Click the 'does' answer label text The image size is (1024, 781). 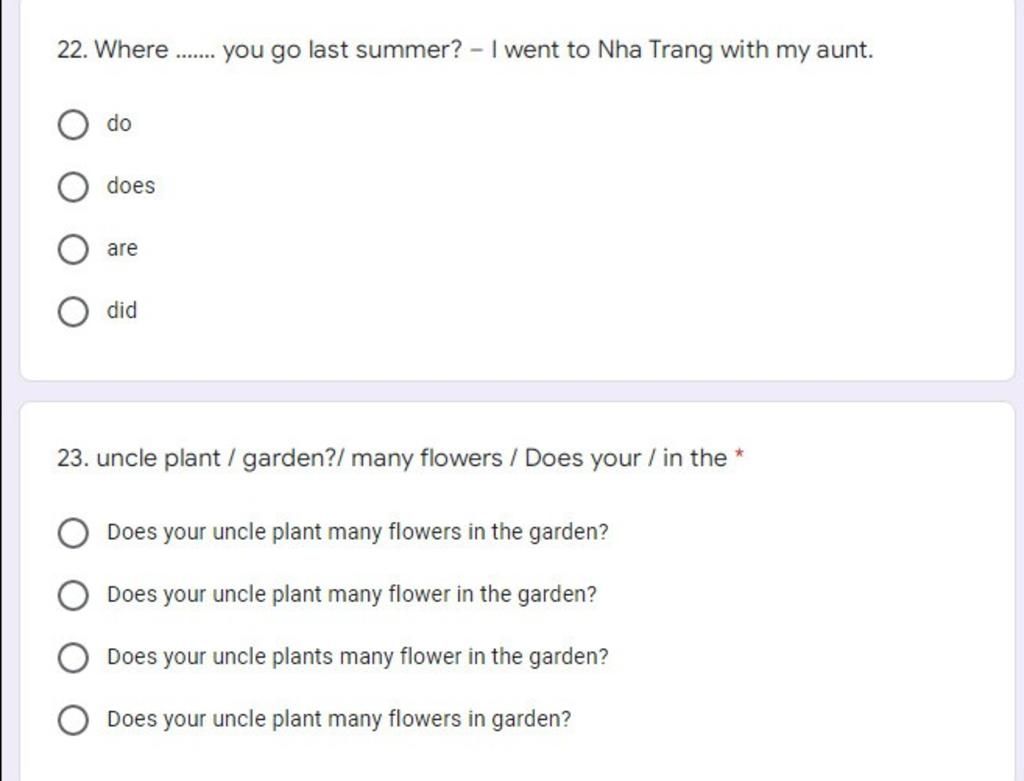click(x=131, y=185)
